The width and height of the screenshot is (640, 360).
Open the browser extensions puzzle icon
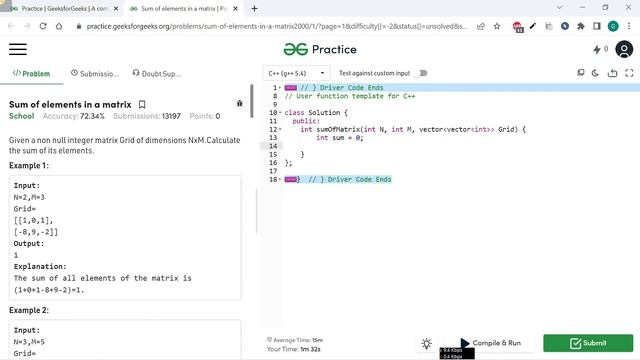click(x=580, y=26)
